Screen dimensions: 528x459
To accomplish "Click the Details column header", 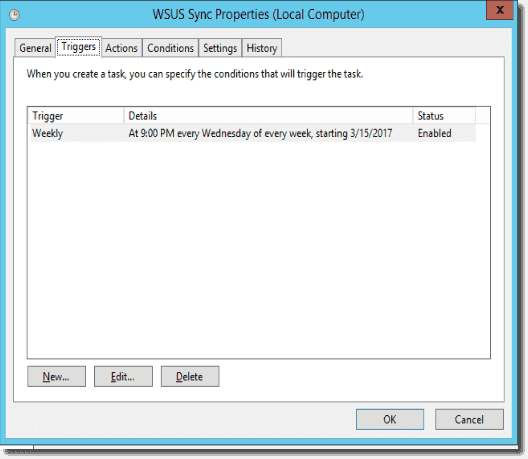I will [268, 116].
